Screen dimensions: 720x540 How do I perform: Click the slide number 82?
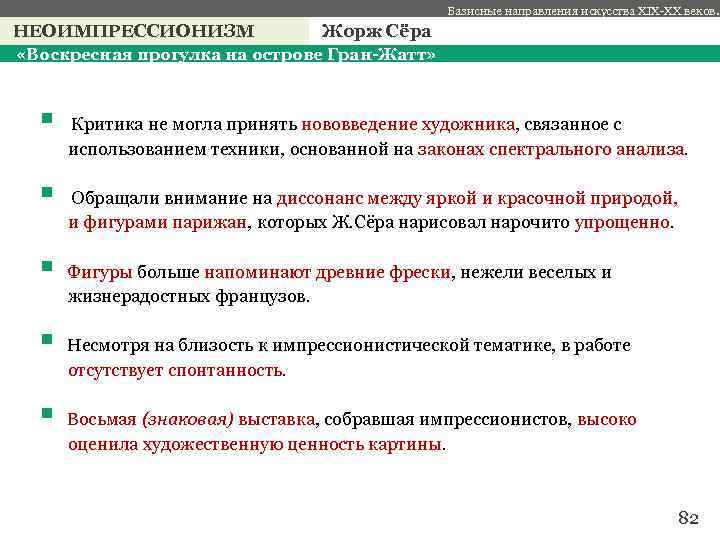pos(688,518)
